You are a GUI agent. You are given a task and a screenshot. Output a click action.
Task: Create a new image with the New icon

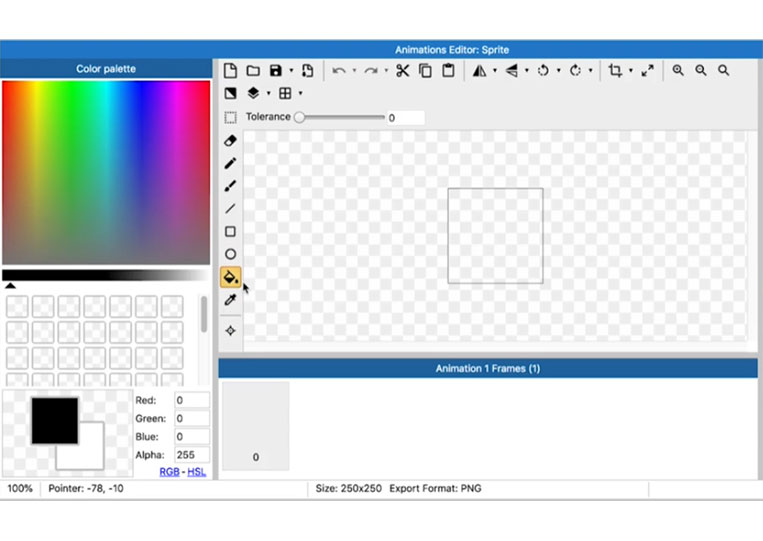coord(230,71)
